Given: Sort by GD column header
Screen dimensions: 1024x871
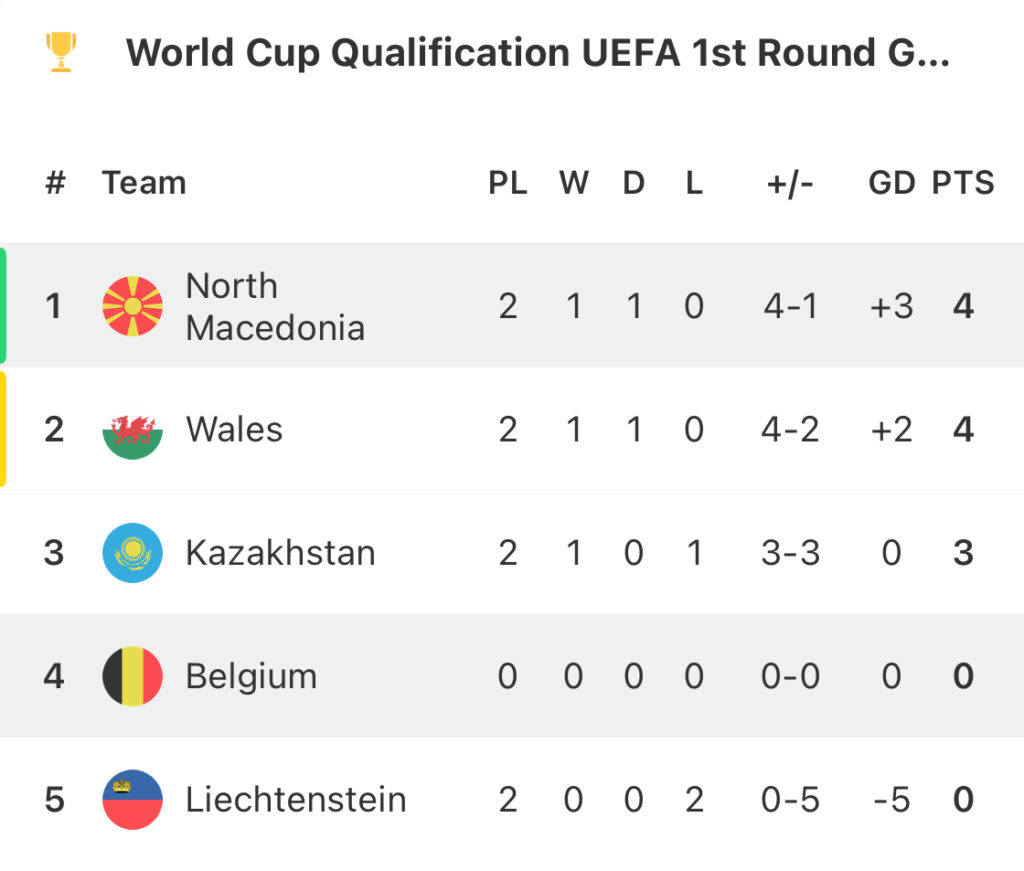Looking at the screenshot, I should (x=891, y=183).
